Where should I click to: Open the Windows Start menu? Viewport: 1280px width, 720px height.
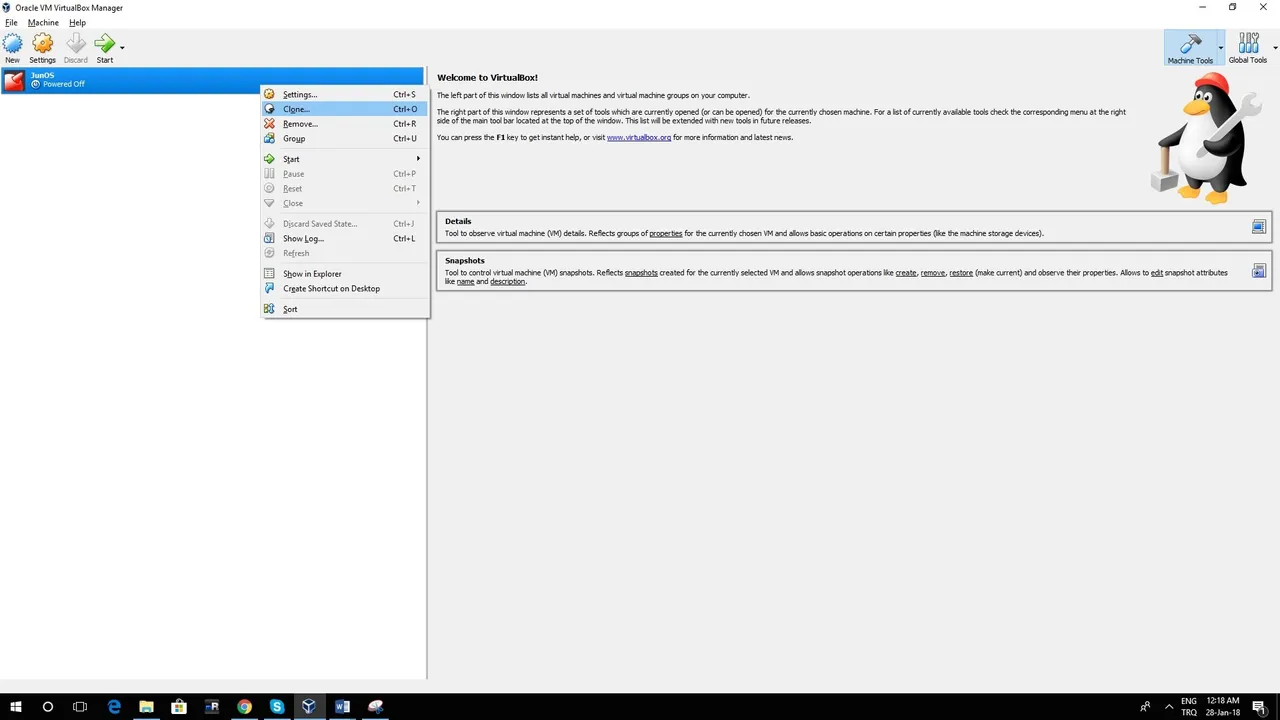coord(16,706)
